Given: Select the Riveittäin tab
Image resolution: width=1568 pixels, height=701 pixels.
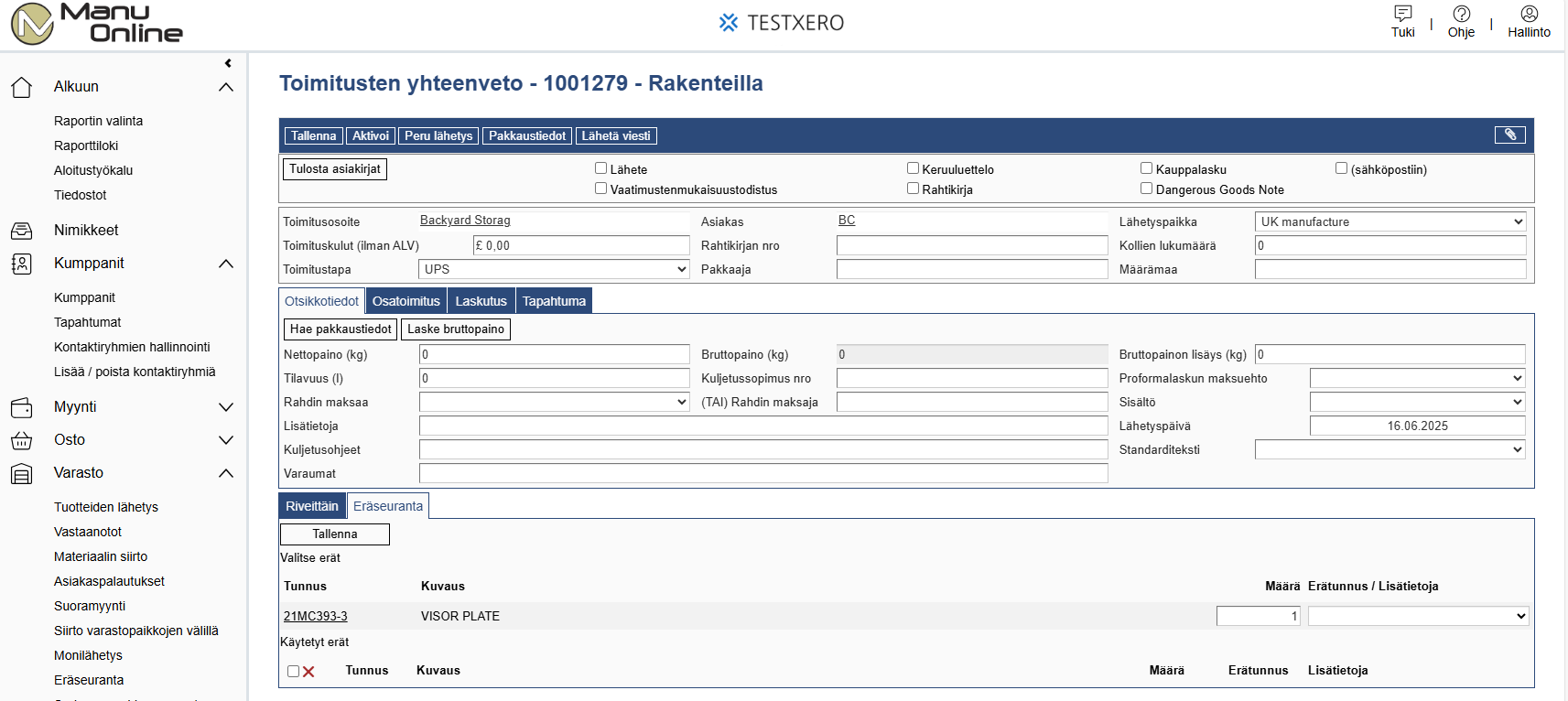Looking at the screenshot, I should coord(312,506).
